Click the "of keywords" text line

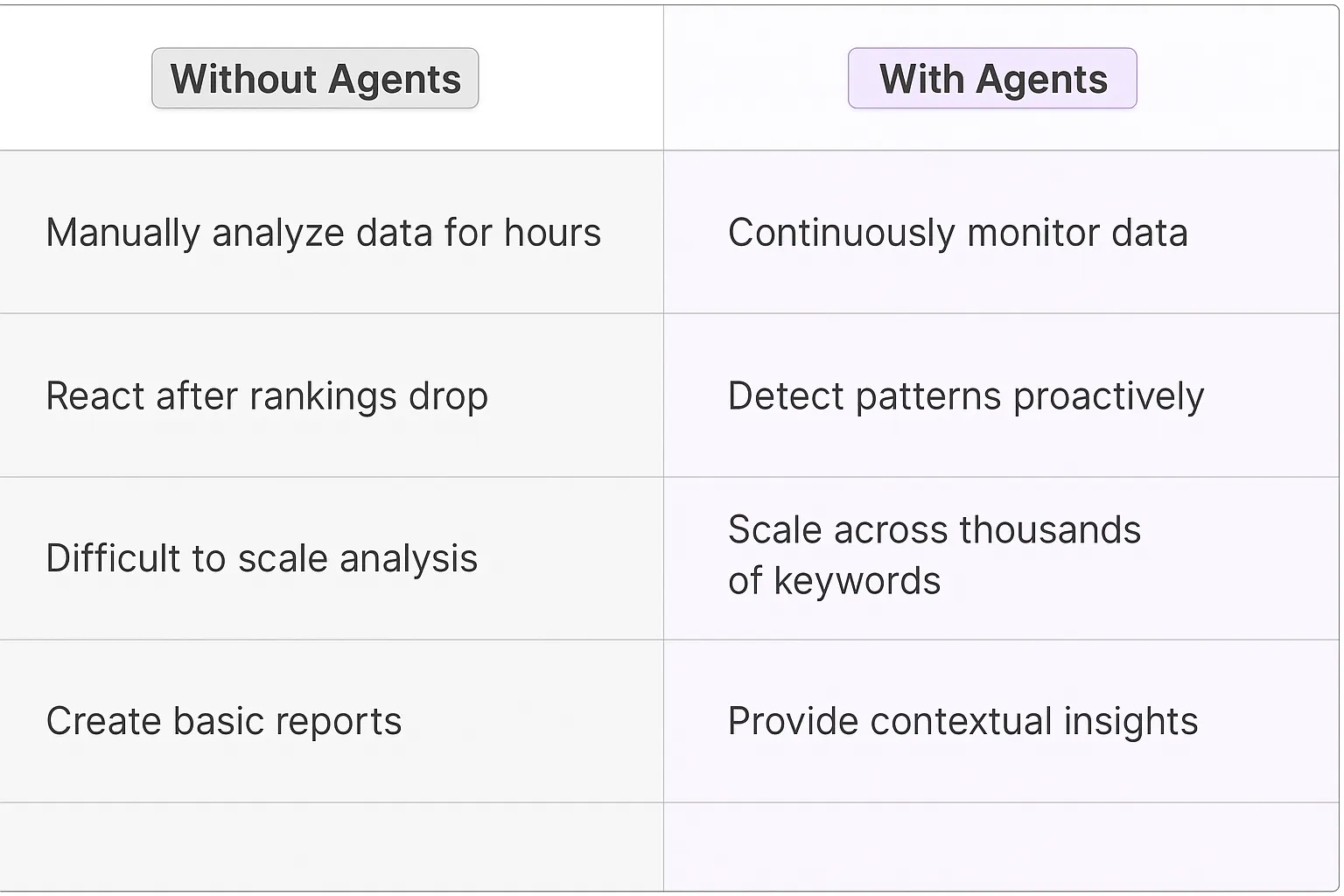(x=834, y=581)
